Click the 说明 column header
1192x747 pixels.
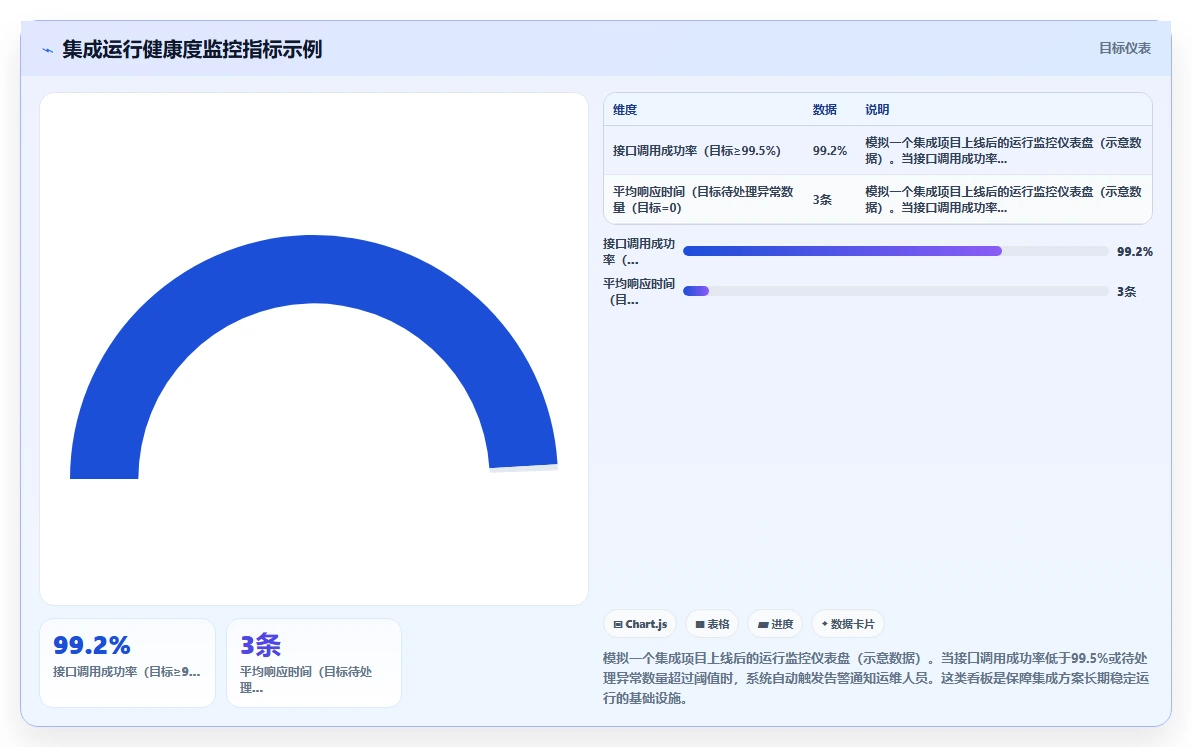(x=877, y=109)
